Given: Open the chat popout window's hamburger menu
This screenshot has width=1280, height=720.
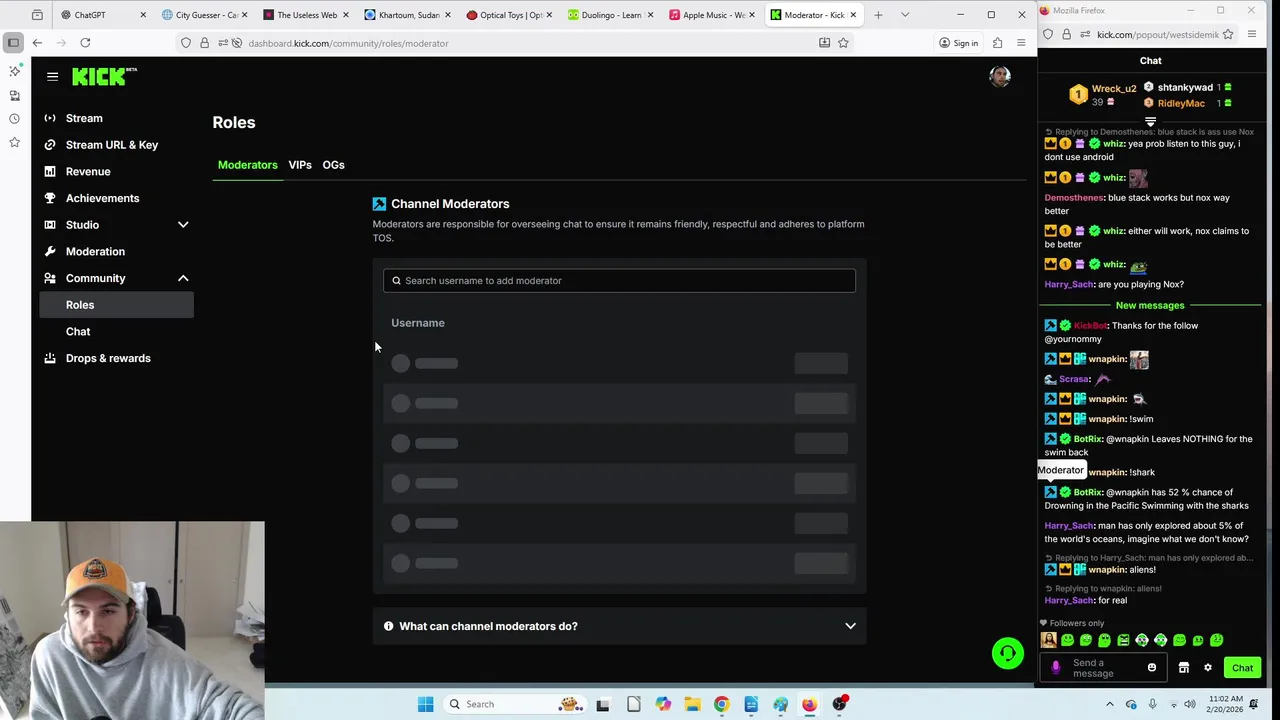Looking at the screenshot, I should 1251,34.
